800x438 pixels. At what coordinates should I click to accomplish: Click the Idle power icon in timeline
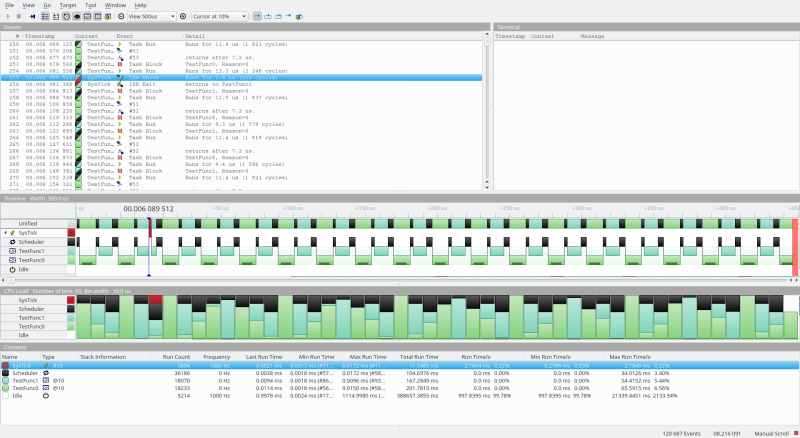coord(12,270)
